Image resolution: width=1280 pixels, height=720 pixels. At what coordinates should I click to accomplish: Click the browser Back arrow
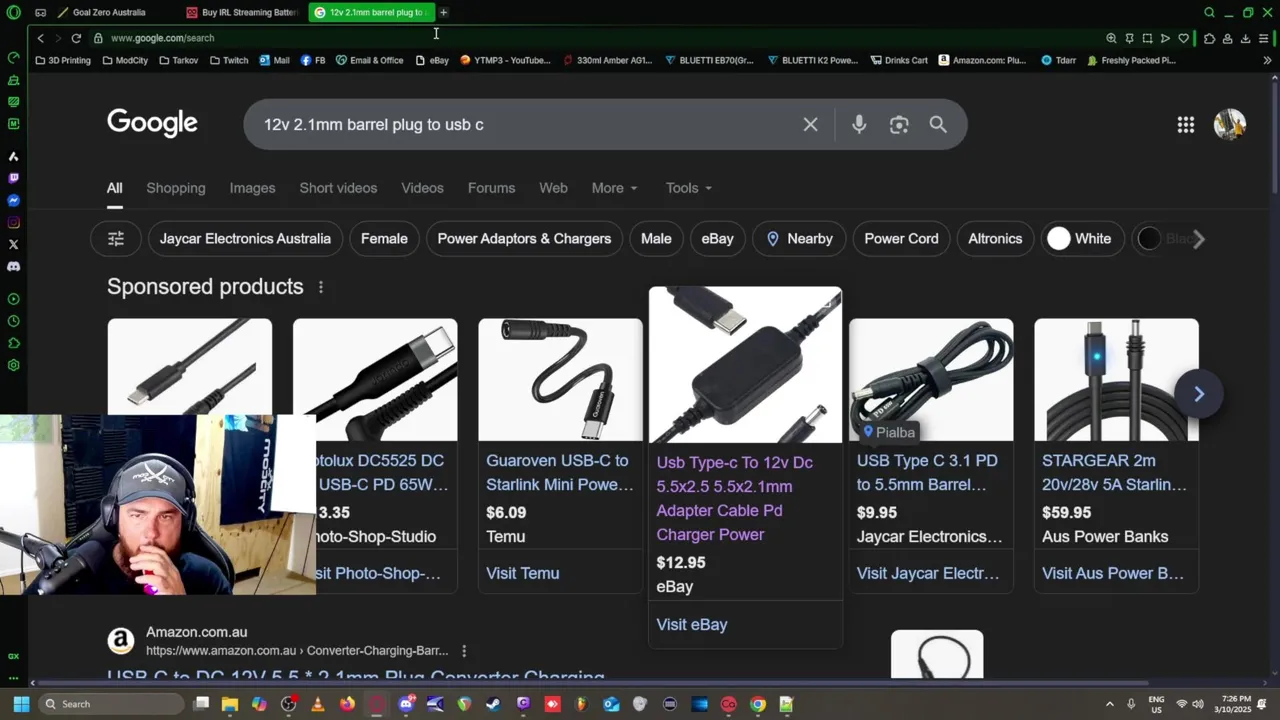(40, 38)
